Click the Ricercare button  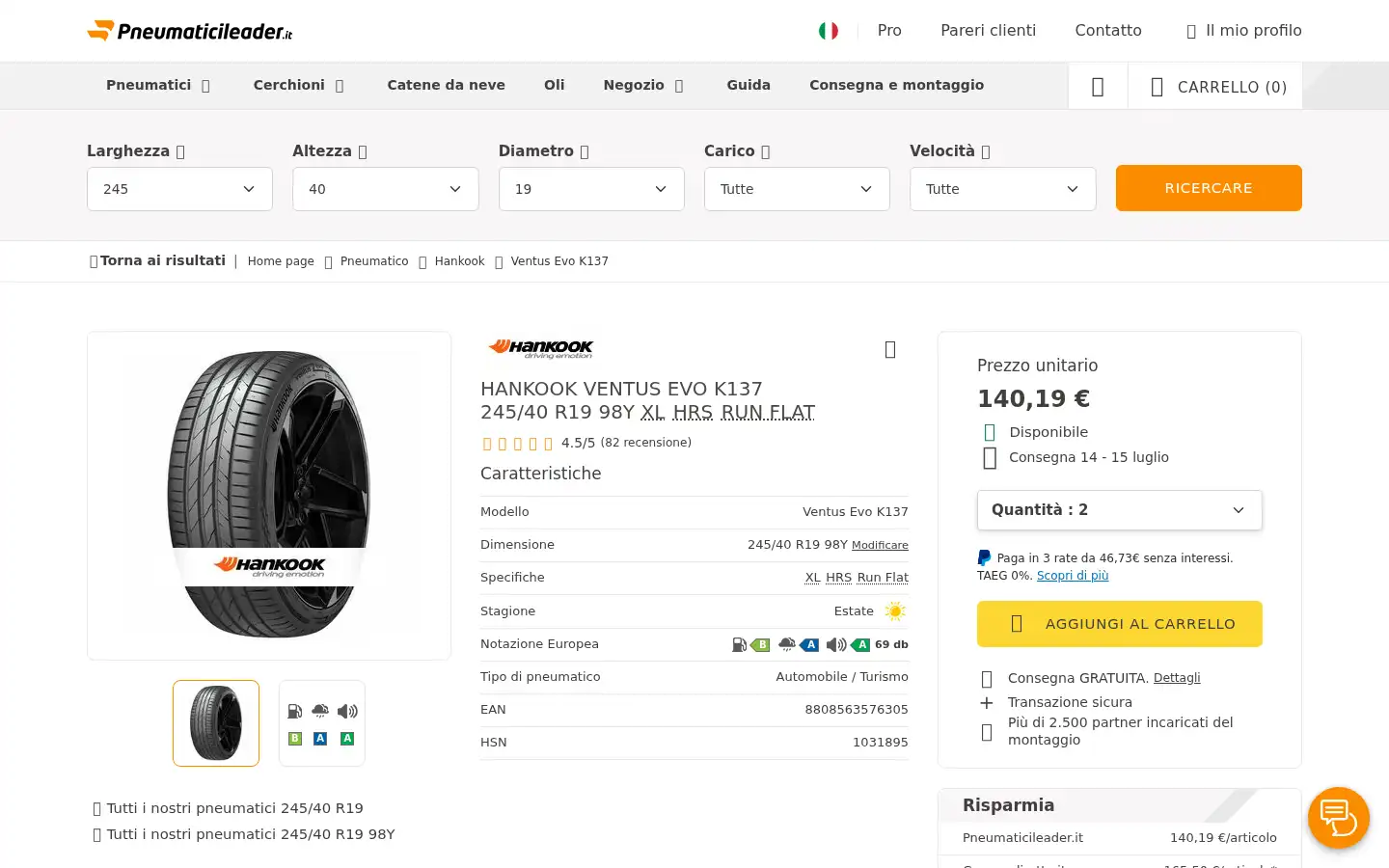coord(1209,188)
